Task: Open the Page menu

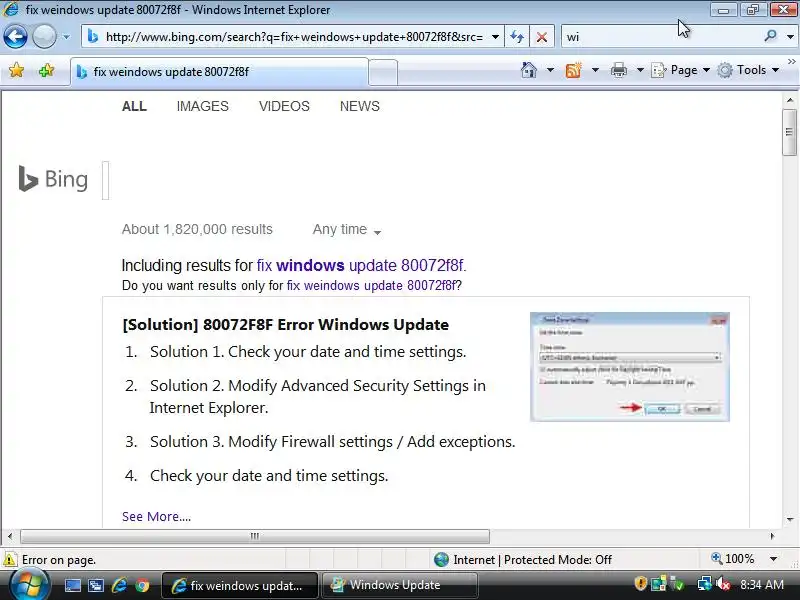Action: (x=681, y=70)
